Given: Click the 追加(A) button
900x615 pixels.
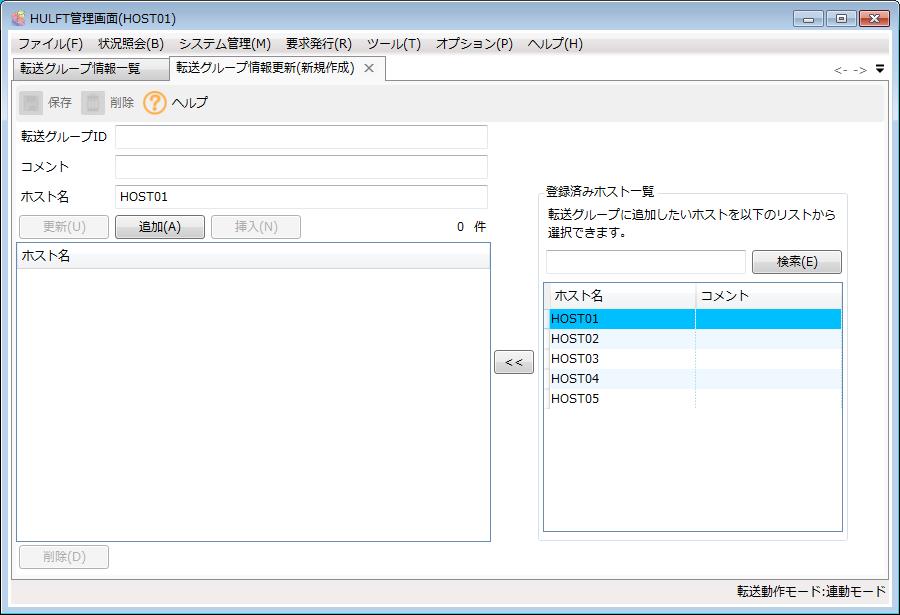Looking at the screenshot, I should [x=160, y=227].
